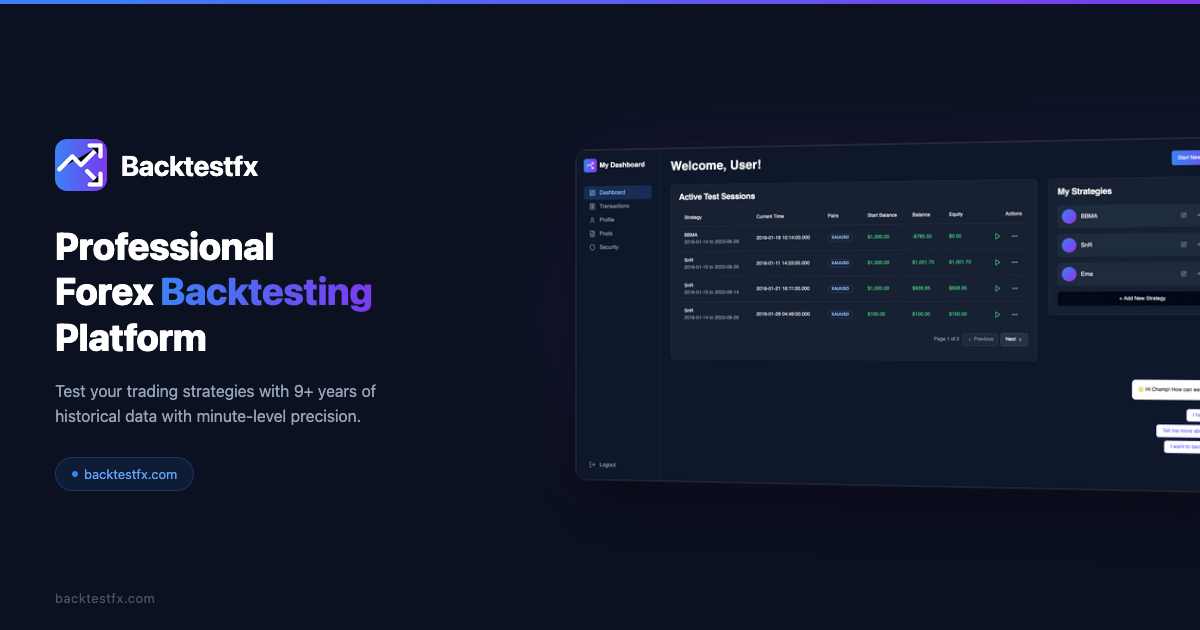This screenshot has height=630, width=1200.
Task: Click the Logout icon in sidebar
Action: [593, 464]
